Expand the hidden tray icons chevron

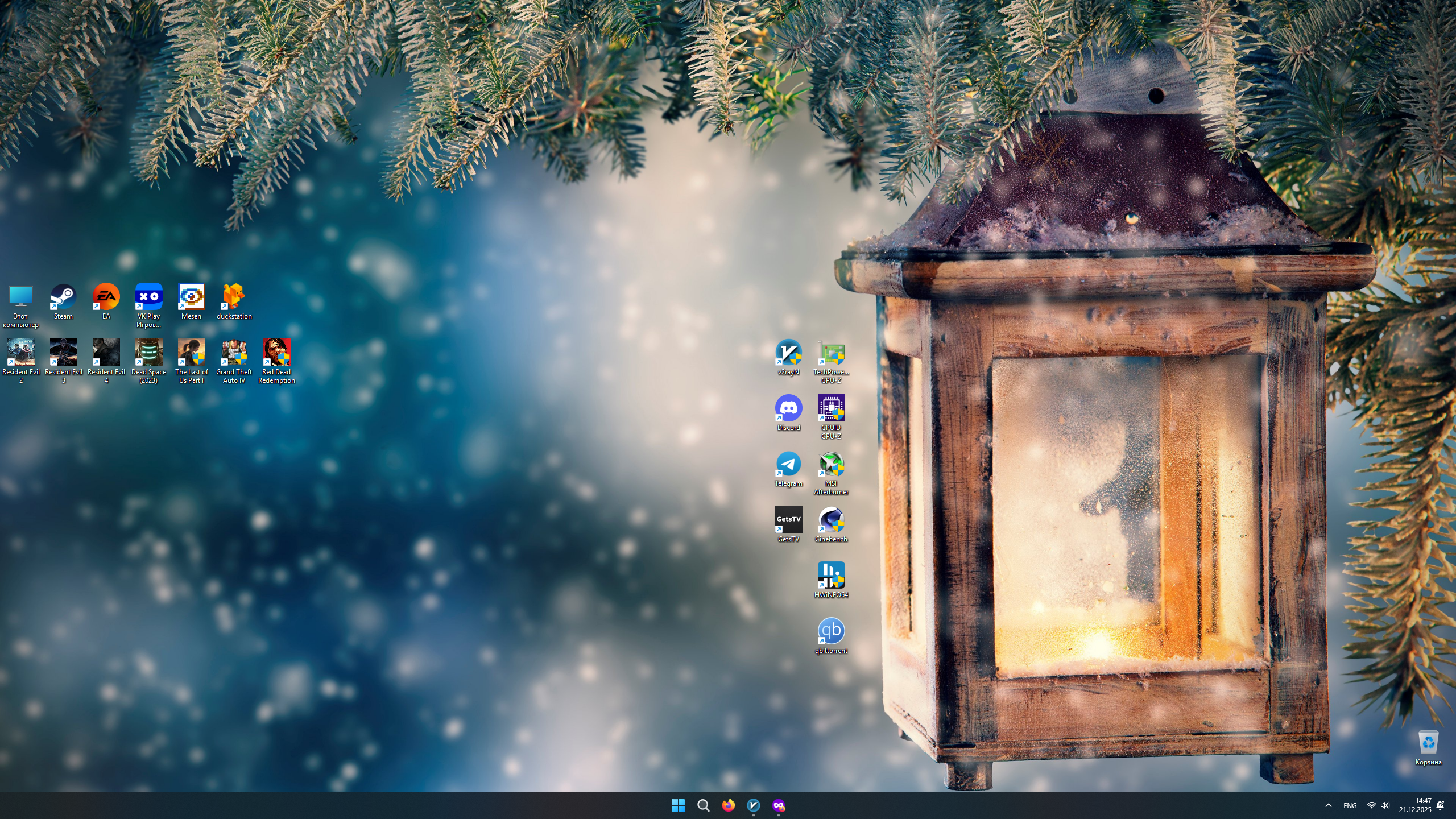click(1328, 805)
